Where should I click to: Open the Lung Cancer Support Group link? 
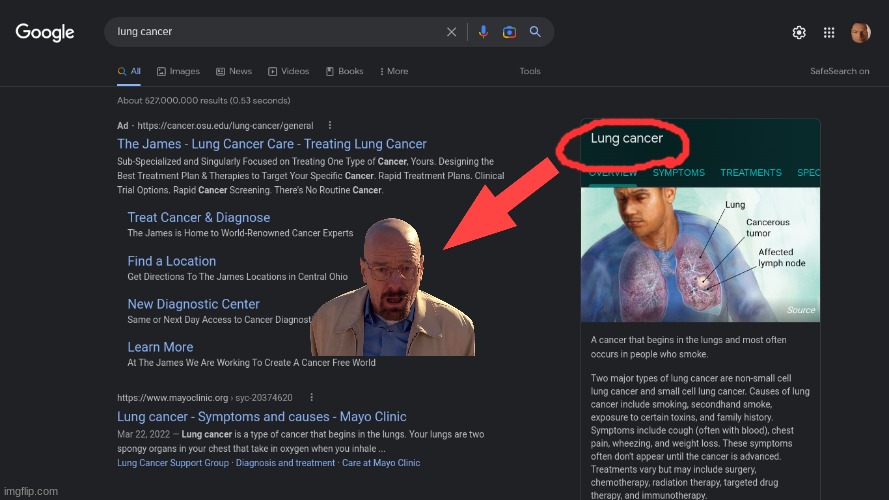pos(173,463)
